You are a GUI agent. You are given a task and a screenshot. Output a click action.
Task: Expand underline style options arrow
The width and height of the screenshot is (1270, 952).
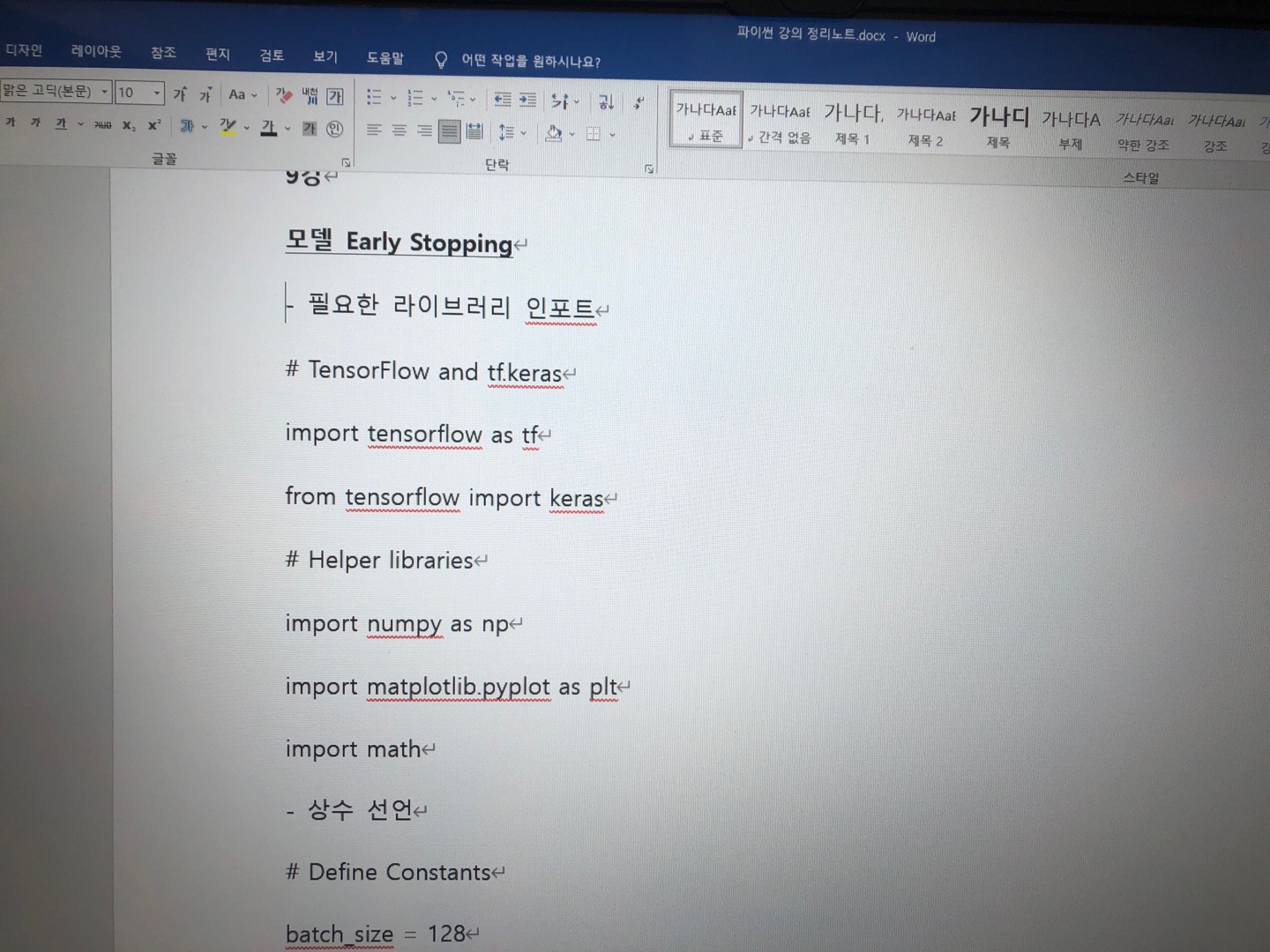click(80, 124)
